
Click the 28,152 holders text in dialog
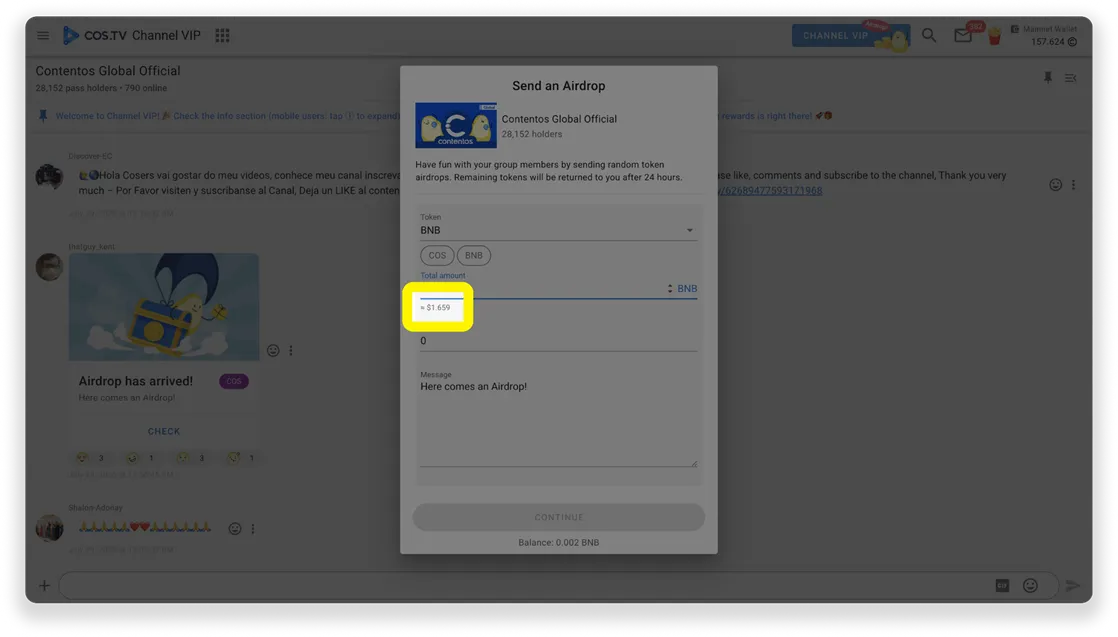click(x=532, y=134)
